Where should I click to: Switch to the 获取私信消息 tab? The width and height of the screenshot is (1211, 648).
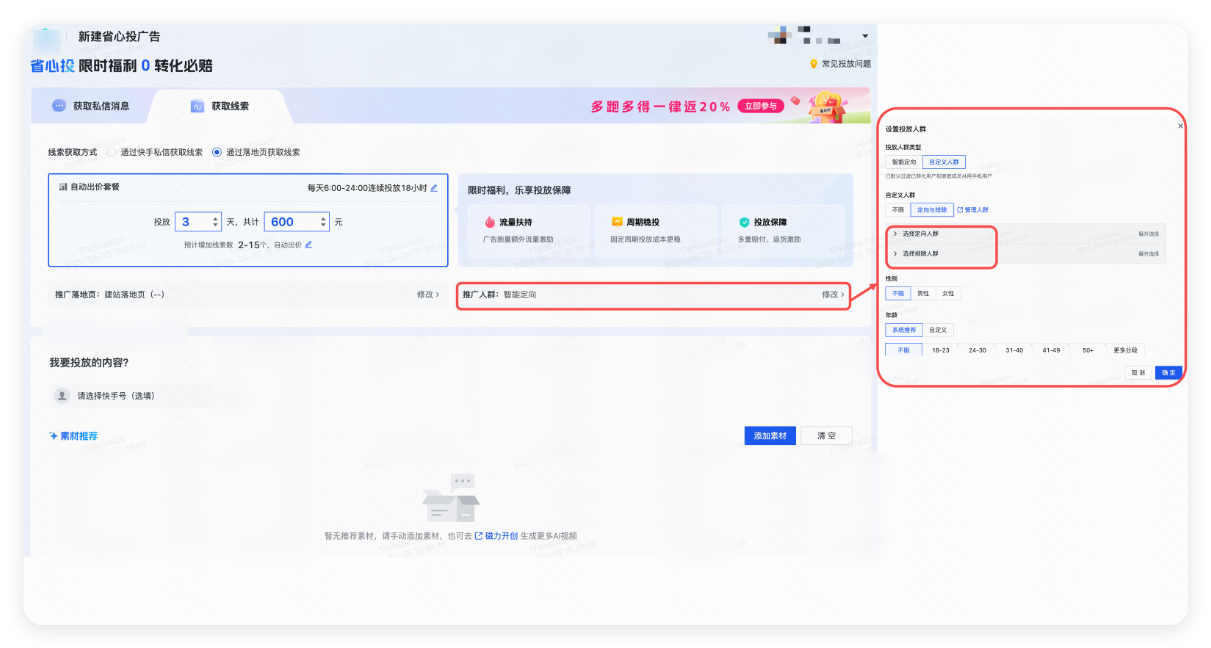(x=100, y=106)
